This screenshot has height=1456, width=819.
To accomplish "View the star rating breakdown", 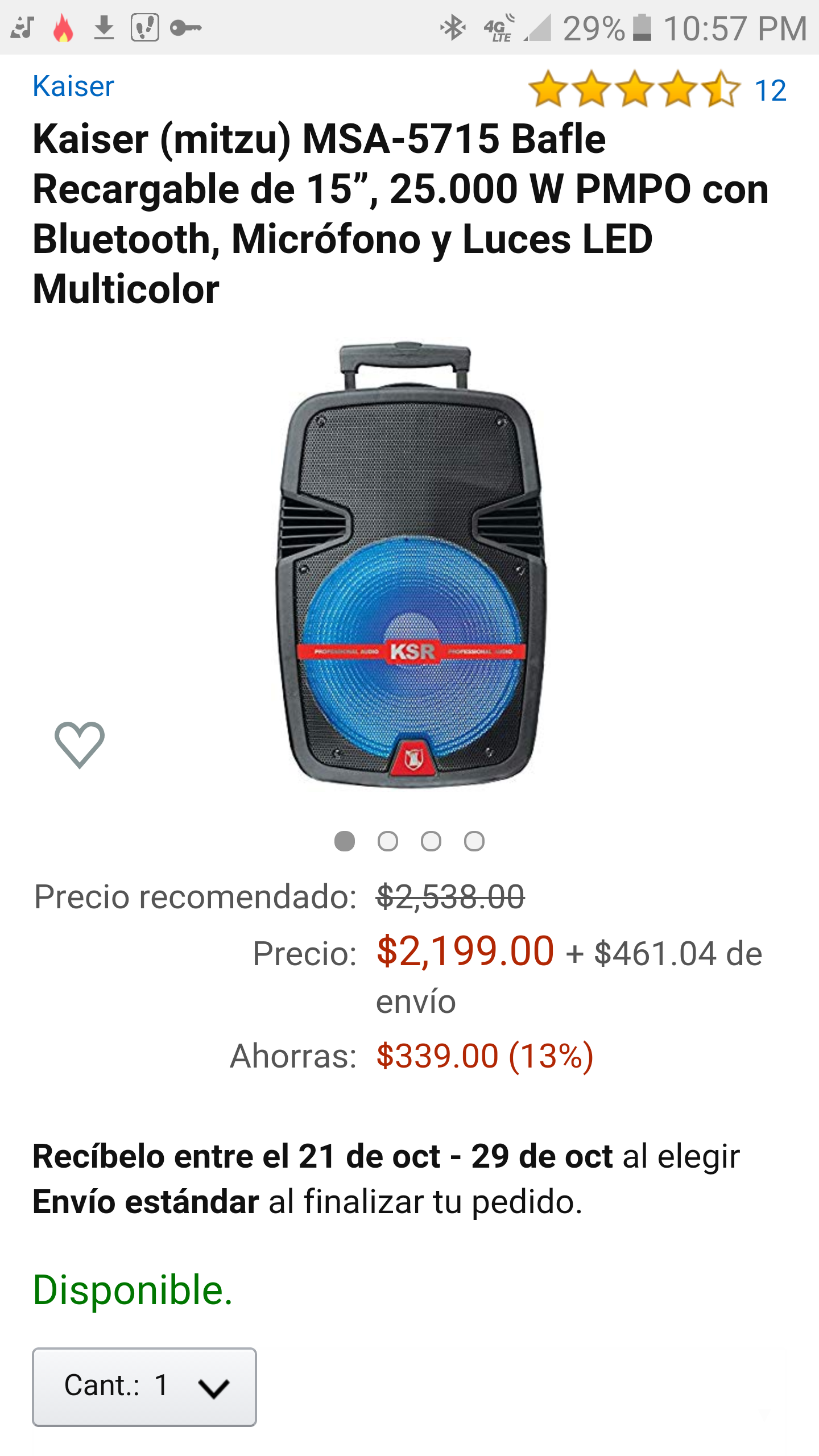I will (634, 89).
